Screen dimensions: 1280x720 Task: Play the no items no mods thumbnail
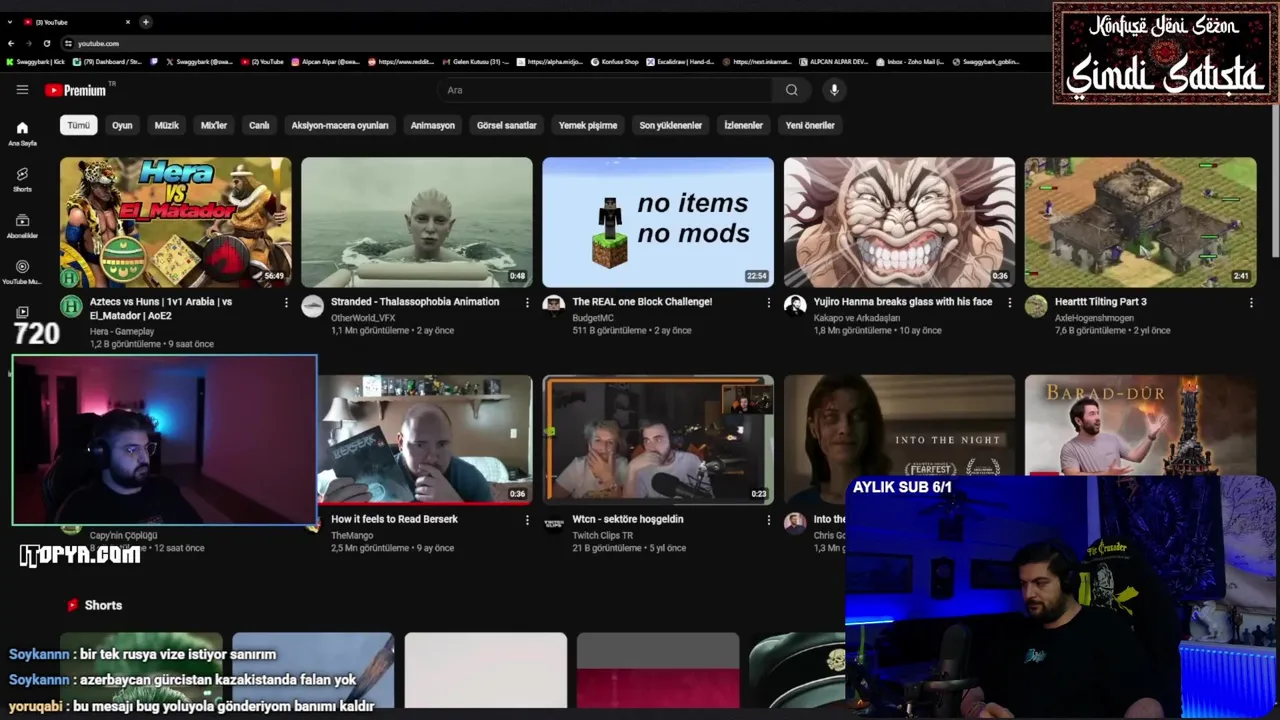pyautogui.click(x=658, y=222)
